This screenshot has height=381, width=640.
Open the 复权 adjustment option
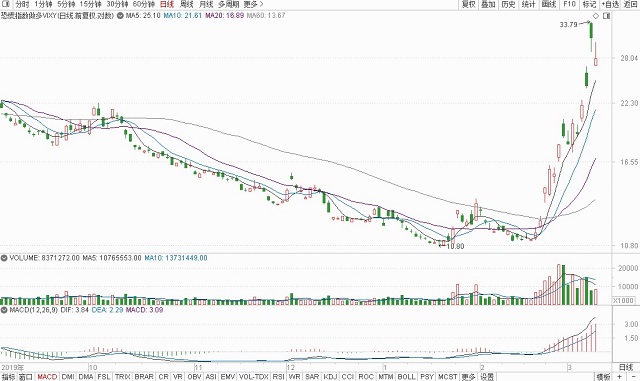pyautogui.click(x=468, y=4)
